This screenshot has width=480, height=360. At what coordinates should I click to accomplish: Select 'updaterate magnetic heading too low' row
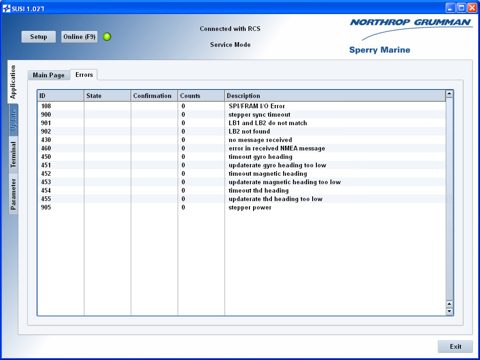(x=241, y=182)
